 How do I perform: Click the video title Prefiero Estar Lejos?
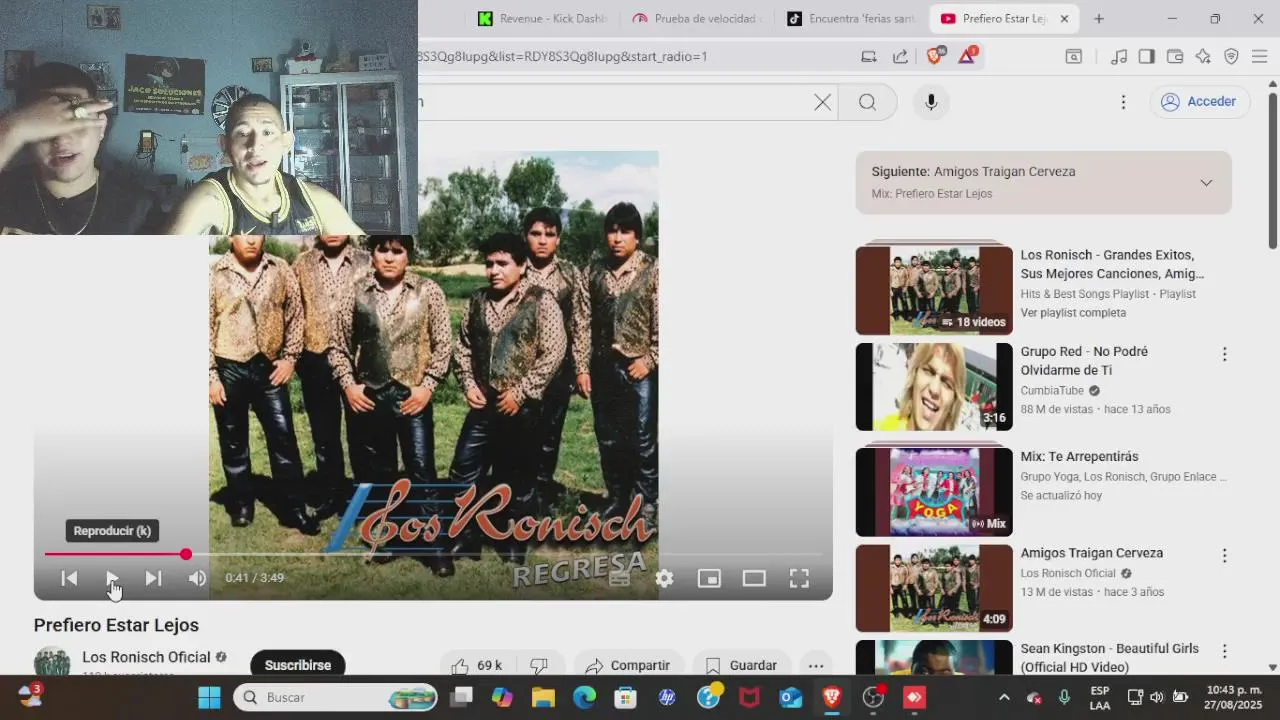(x=116, y=625)
